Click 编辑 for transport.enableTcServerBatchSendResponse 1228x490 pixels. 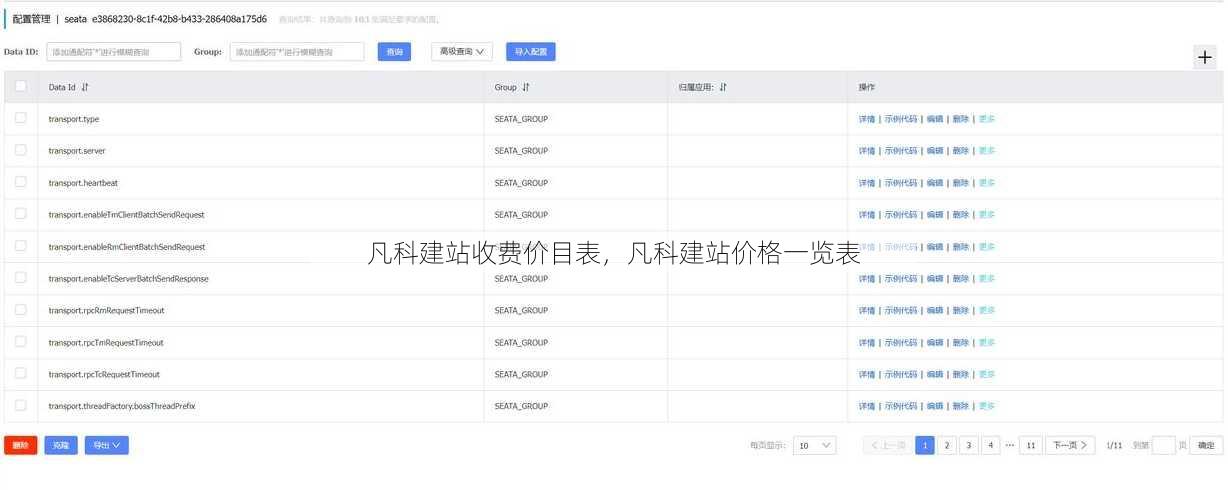coord(935,279)
